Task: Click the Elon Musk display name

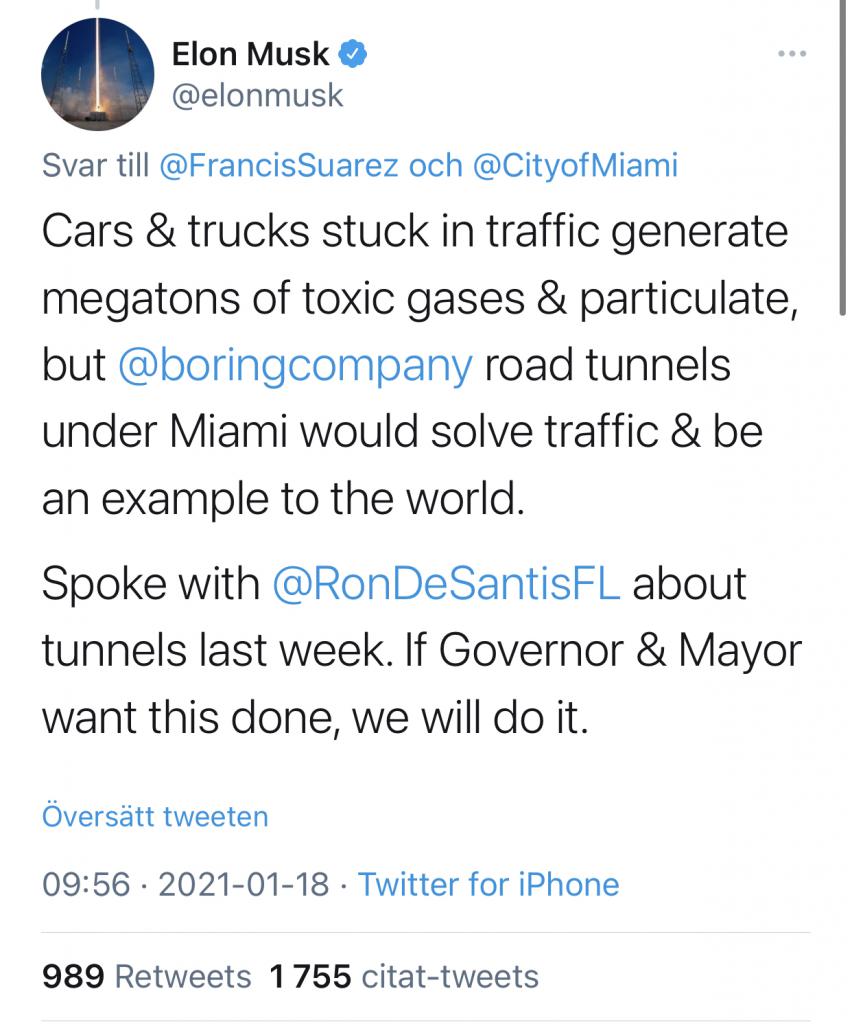Action: [251, 54]
